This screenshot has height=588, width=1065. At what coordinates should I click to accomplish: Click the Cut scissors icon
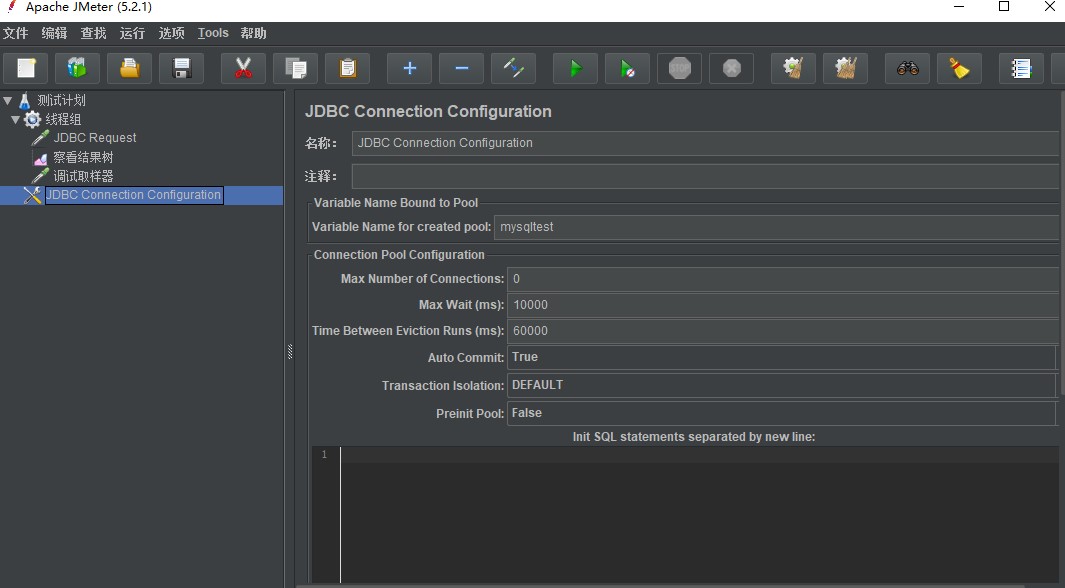243,69
